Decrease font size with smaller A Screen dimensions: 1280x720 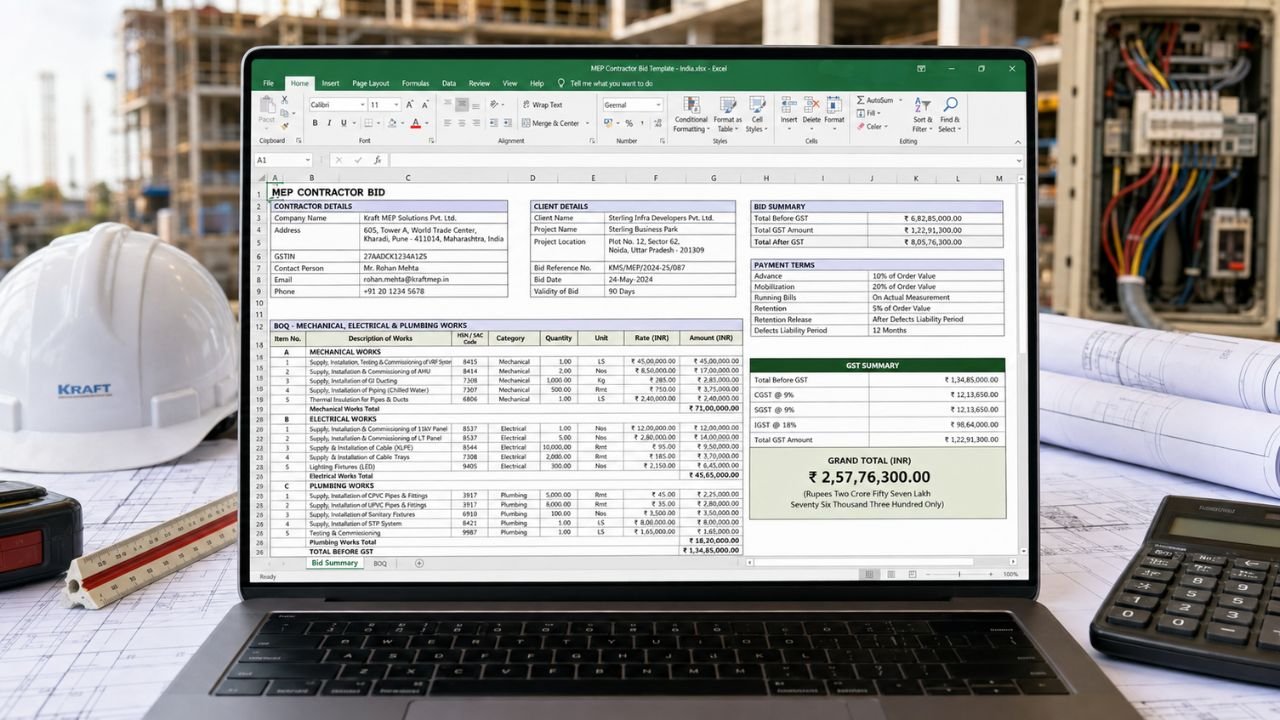click(x=425, y=104)
